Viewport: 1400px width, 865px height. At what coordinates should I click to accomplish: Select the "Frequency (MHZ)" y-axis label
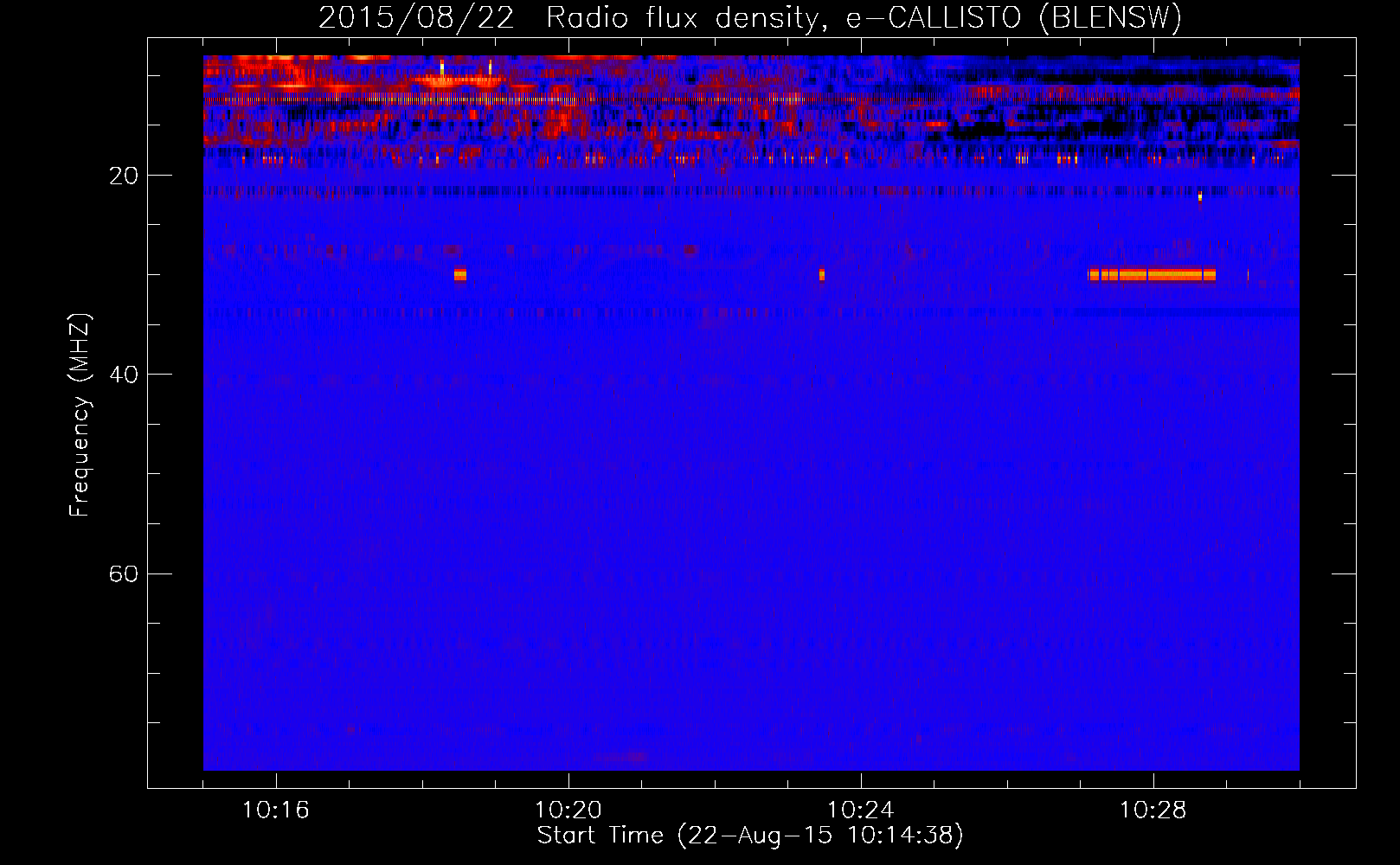(x=79, y=415)
